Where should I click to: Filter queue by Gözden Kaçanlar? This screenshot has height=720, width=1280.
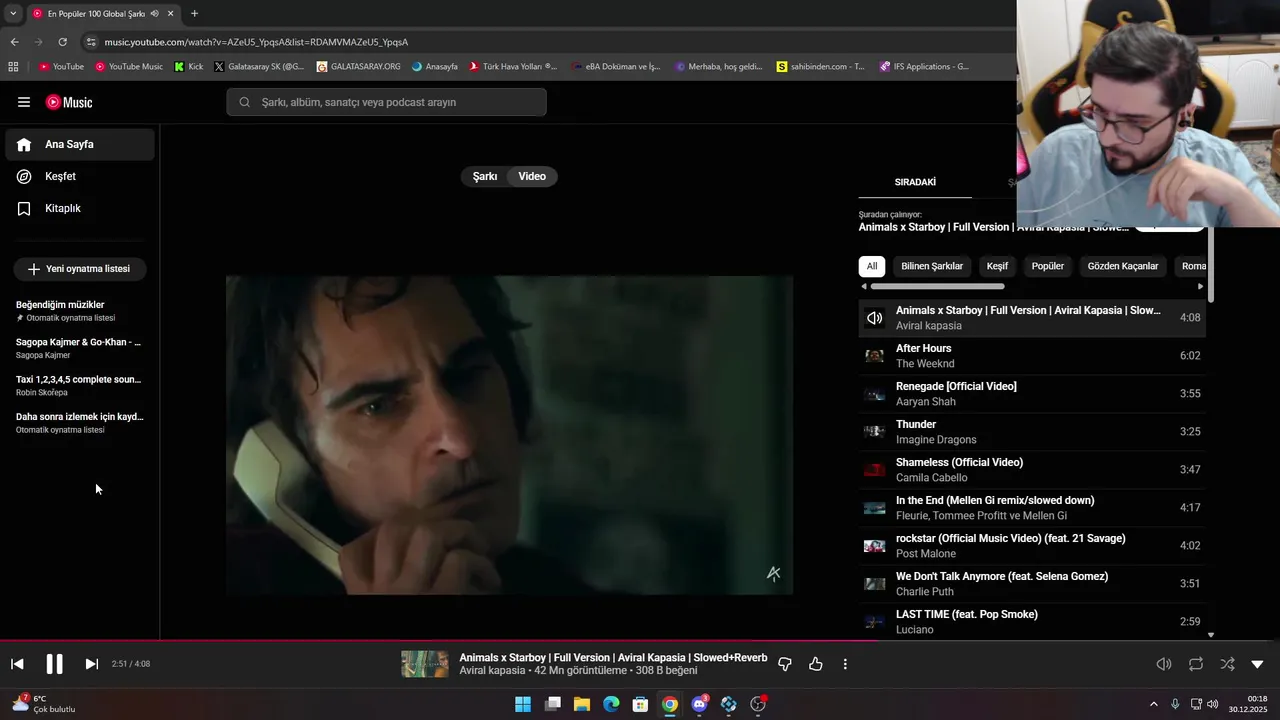coord(1123,266)
